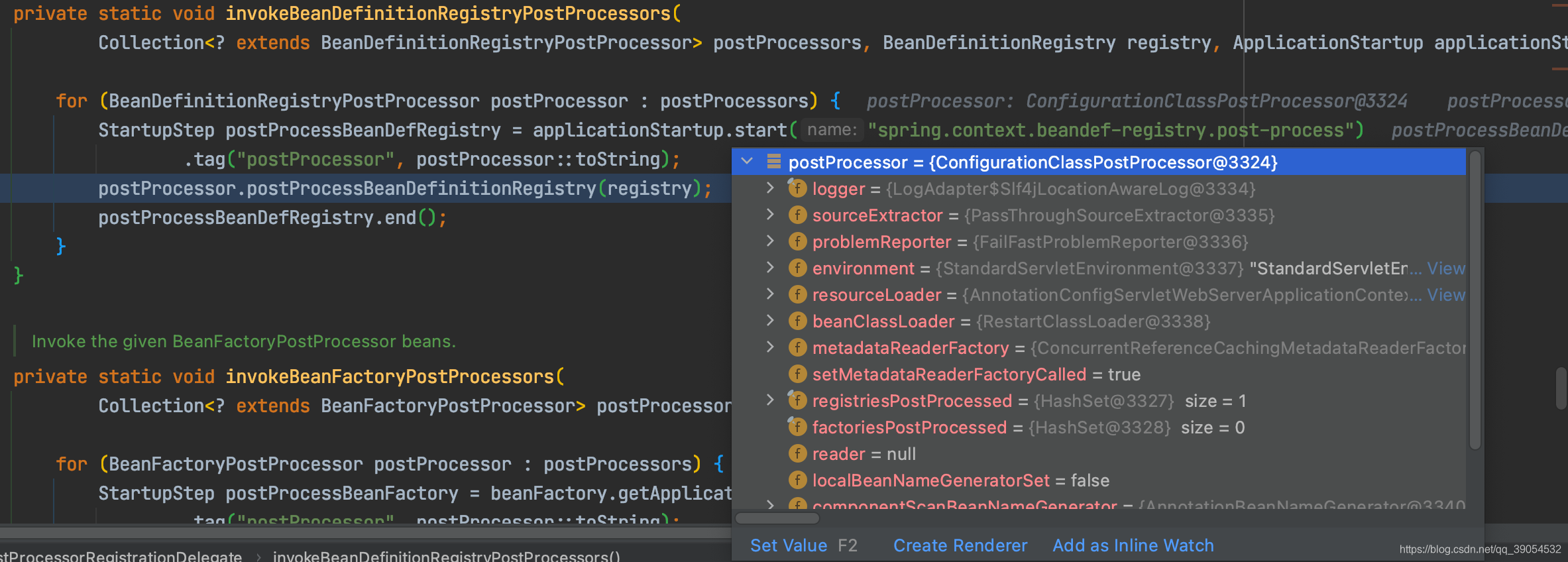Expand the metadataReaderFactory field
Screen dimensions: 1568x562
(770, 347)
